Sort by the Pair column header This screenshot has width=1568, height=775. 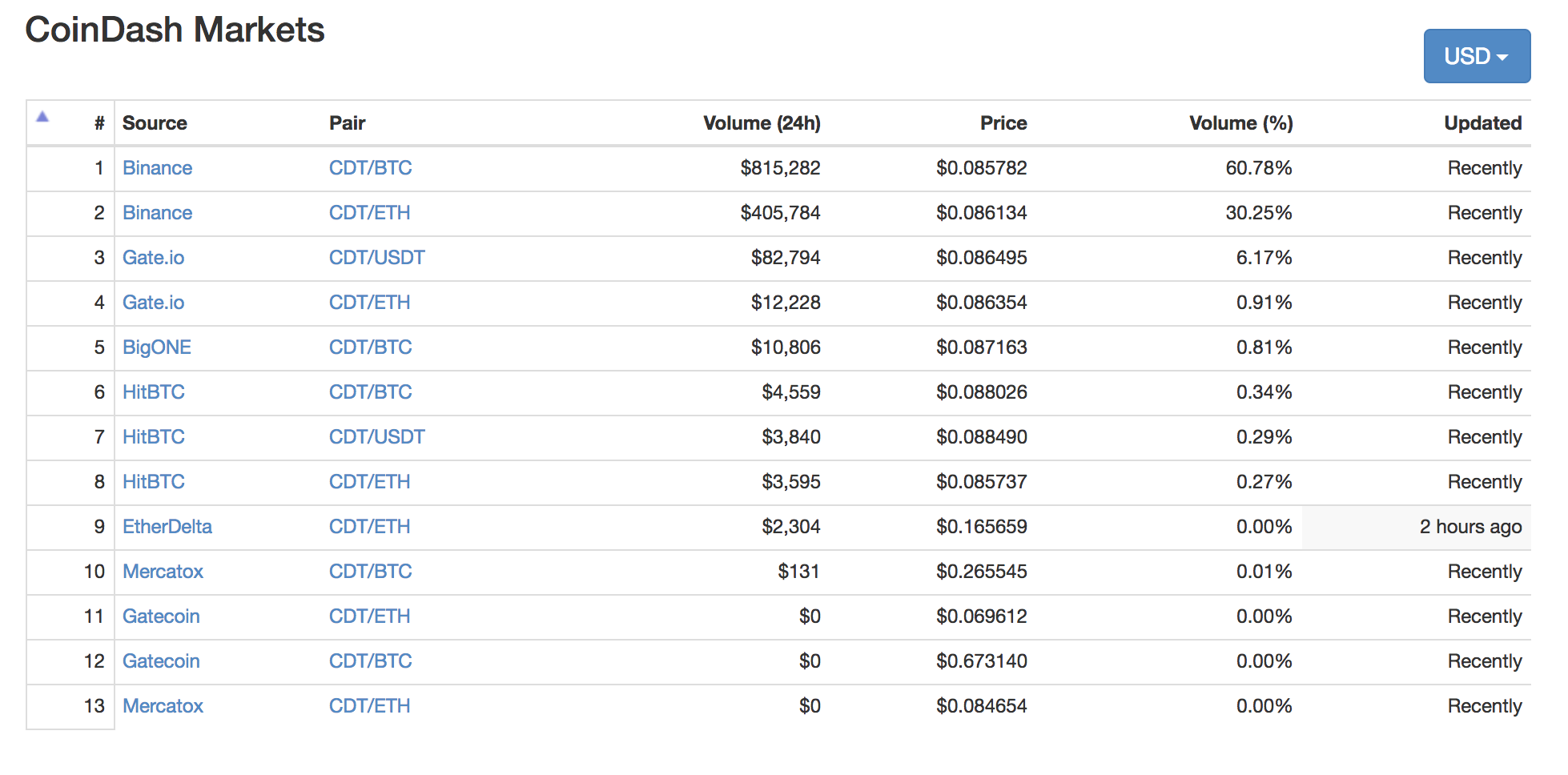(347, 123)
